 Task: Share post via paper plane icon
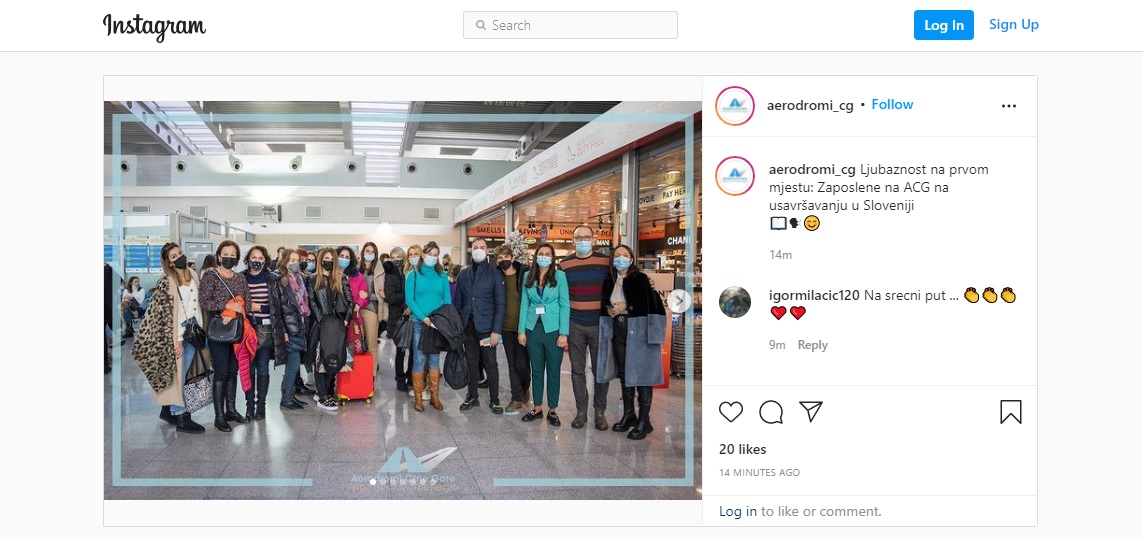pos(811,411)
